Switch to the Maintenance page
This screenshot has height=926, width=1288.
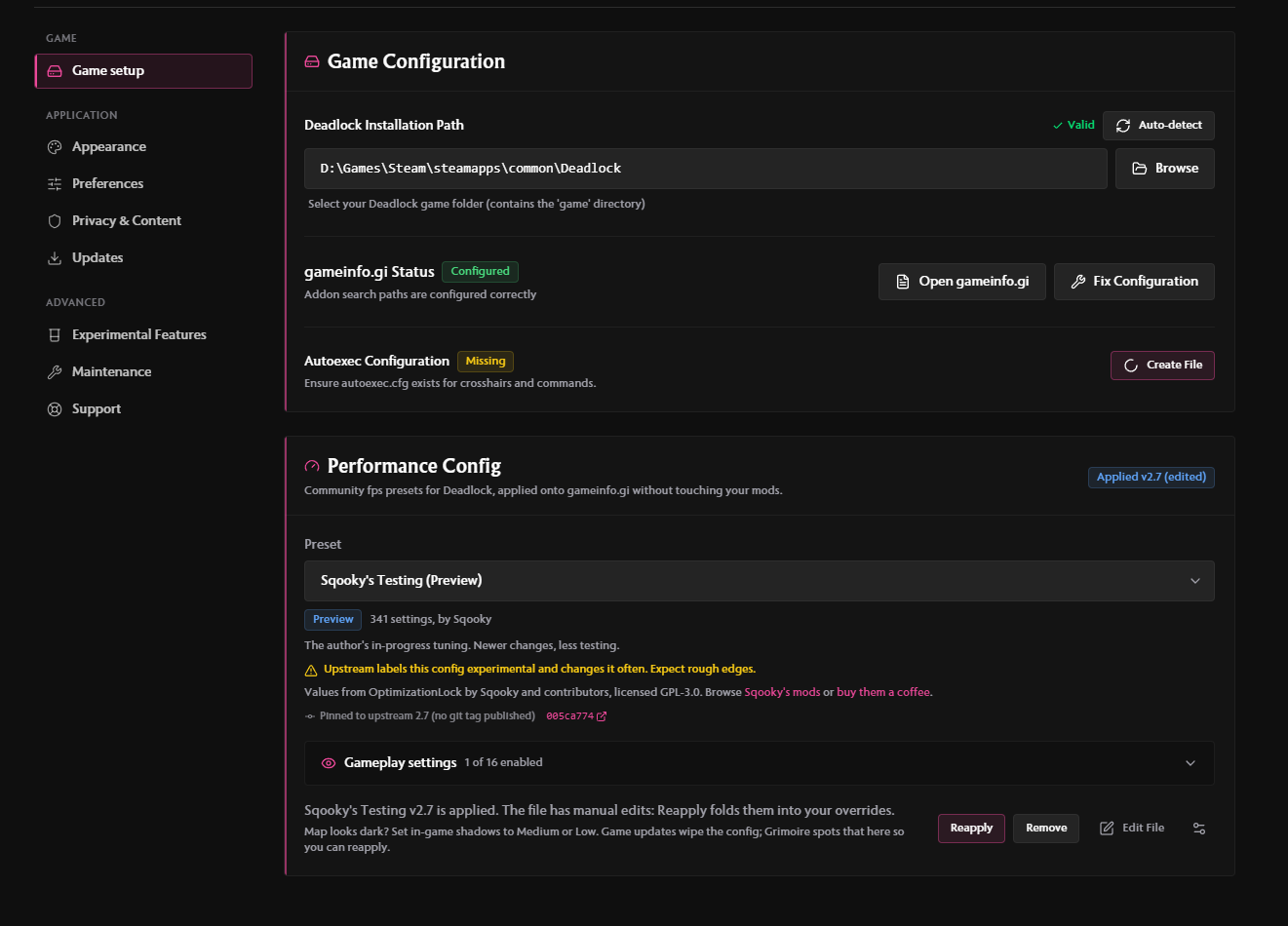[x=111, y=372]
